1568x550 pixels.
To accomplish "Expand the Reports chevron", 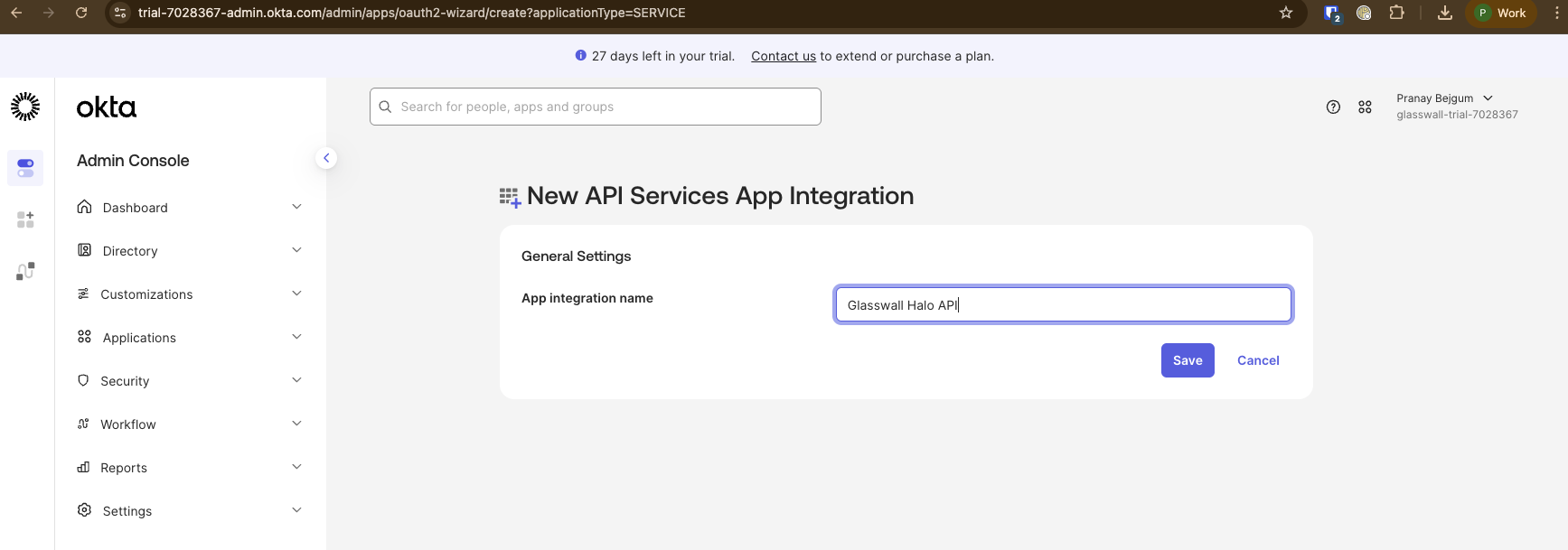I will coord(296,467).
